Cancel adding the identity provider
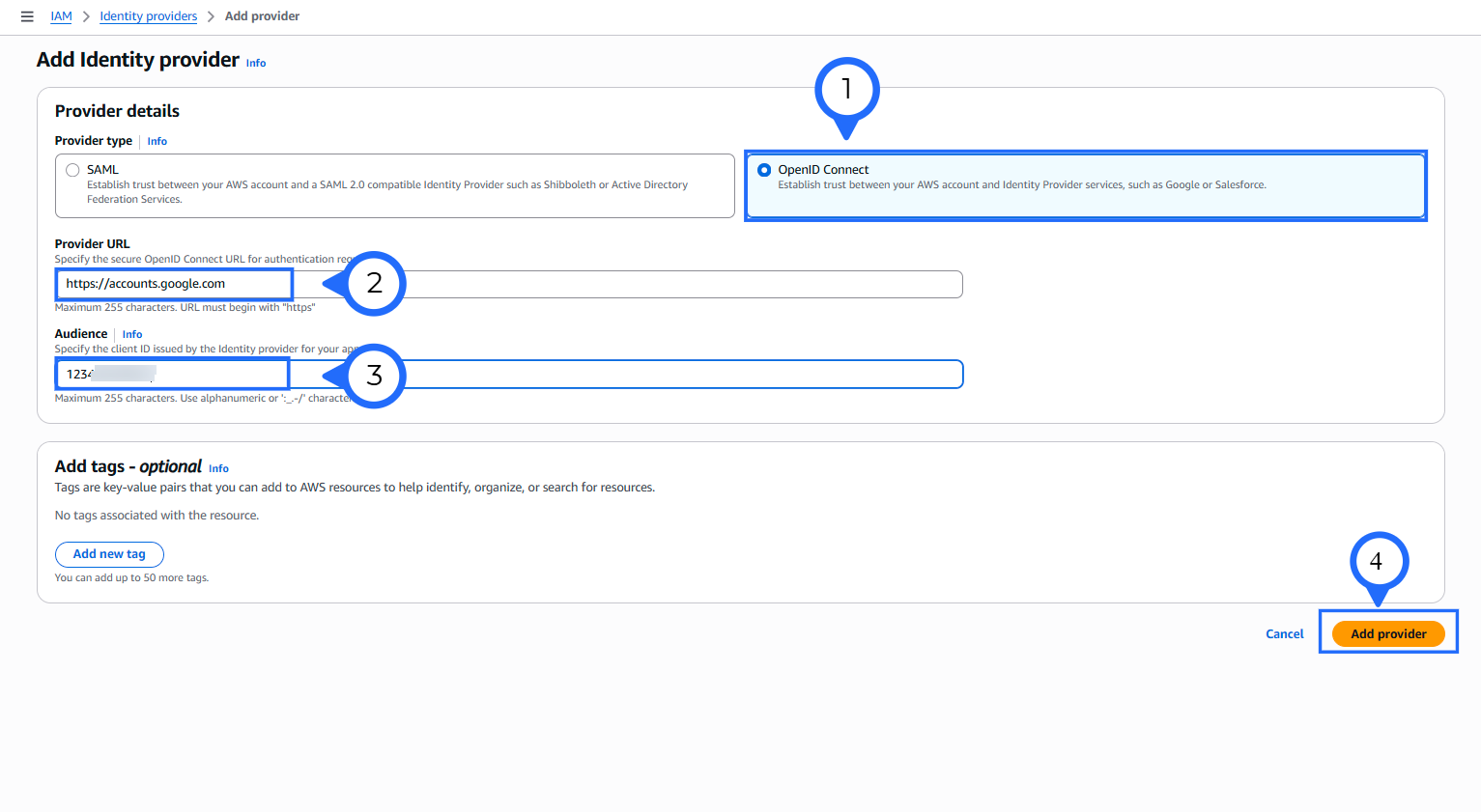This screenshot has height=812, width=1481. 1284,634
